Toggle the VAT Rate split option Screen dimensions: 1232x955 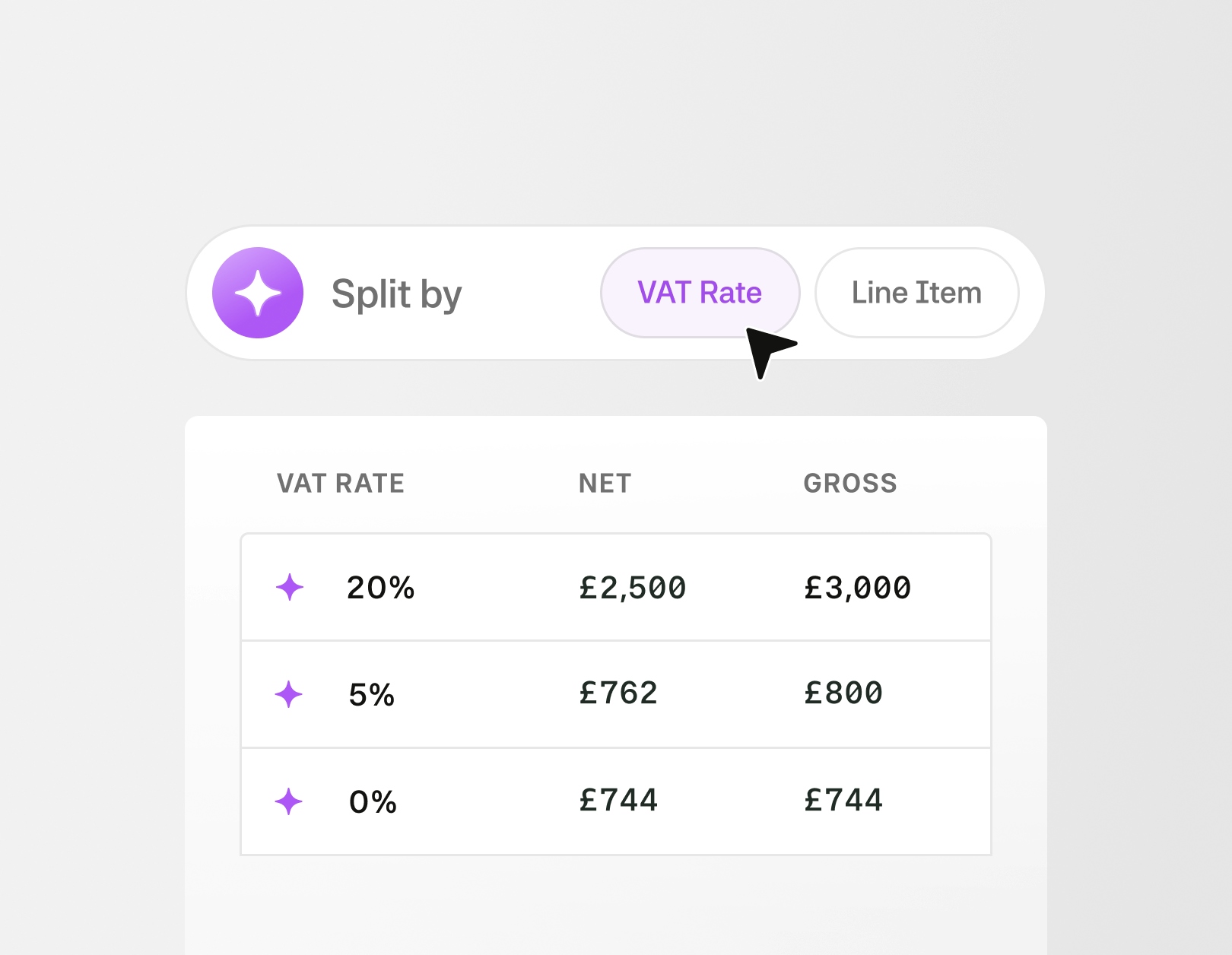click(x=700, y=292)
